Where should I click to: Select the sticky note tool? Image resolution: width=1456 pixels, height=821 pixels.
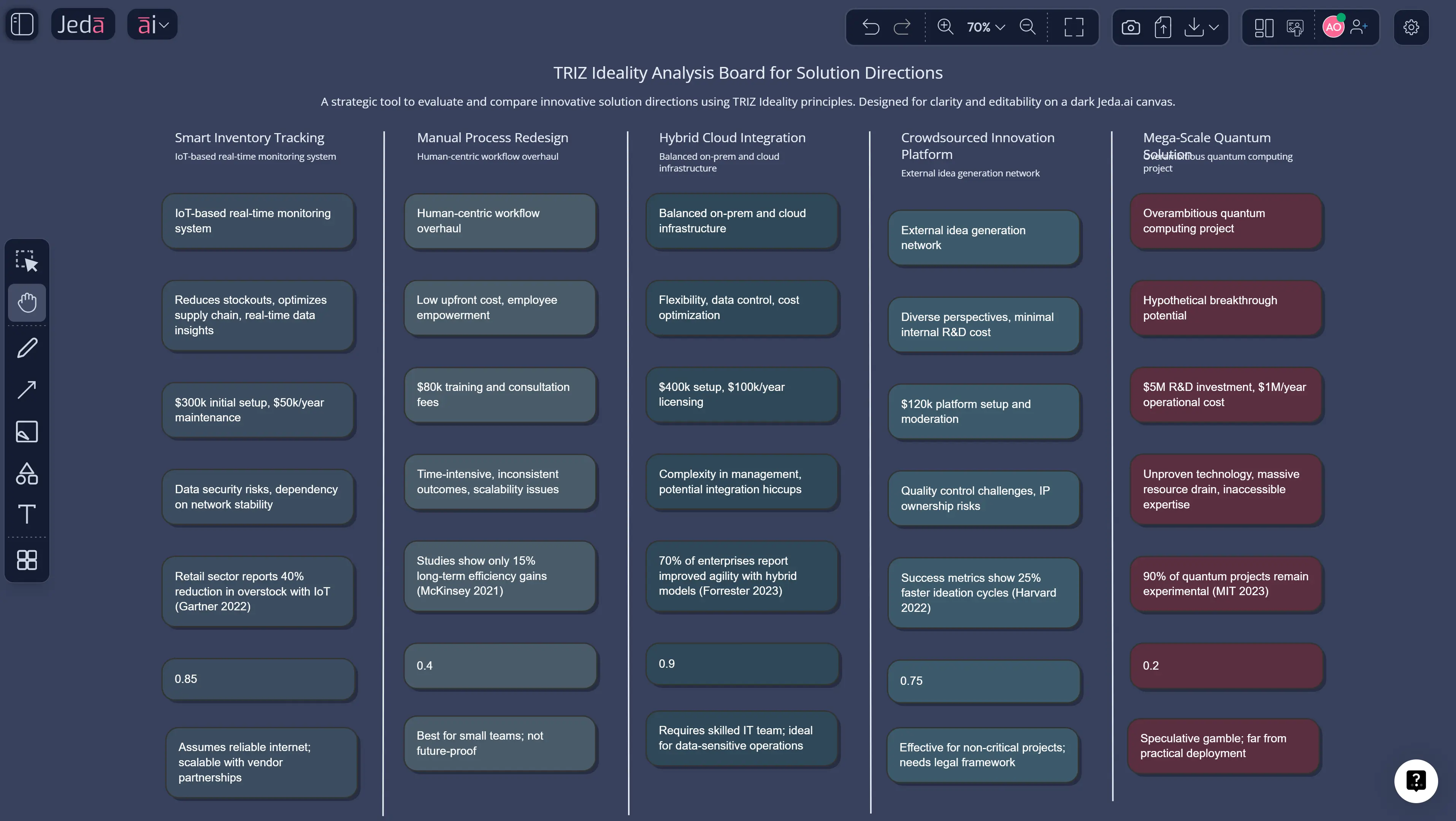[27, 432]
